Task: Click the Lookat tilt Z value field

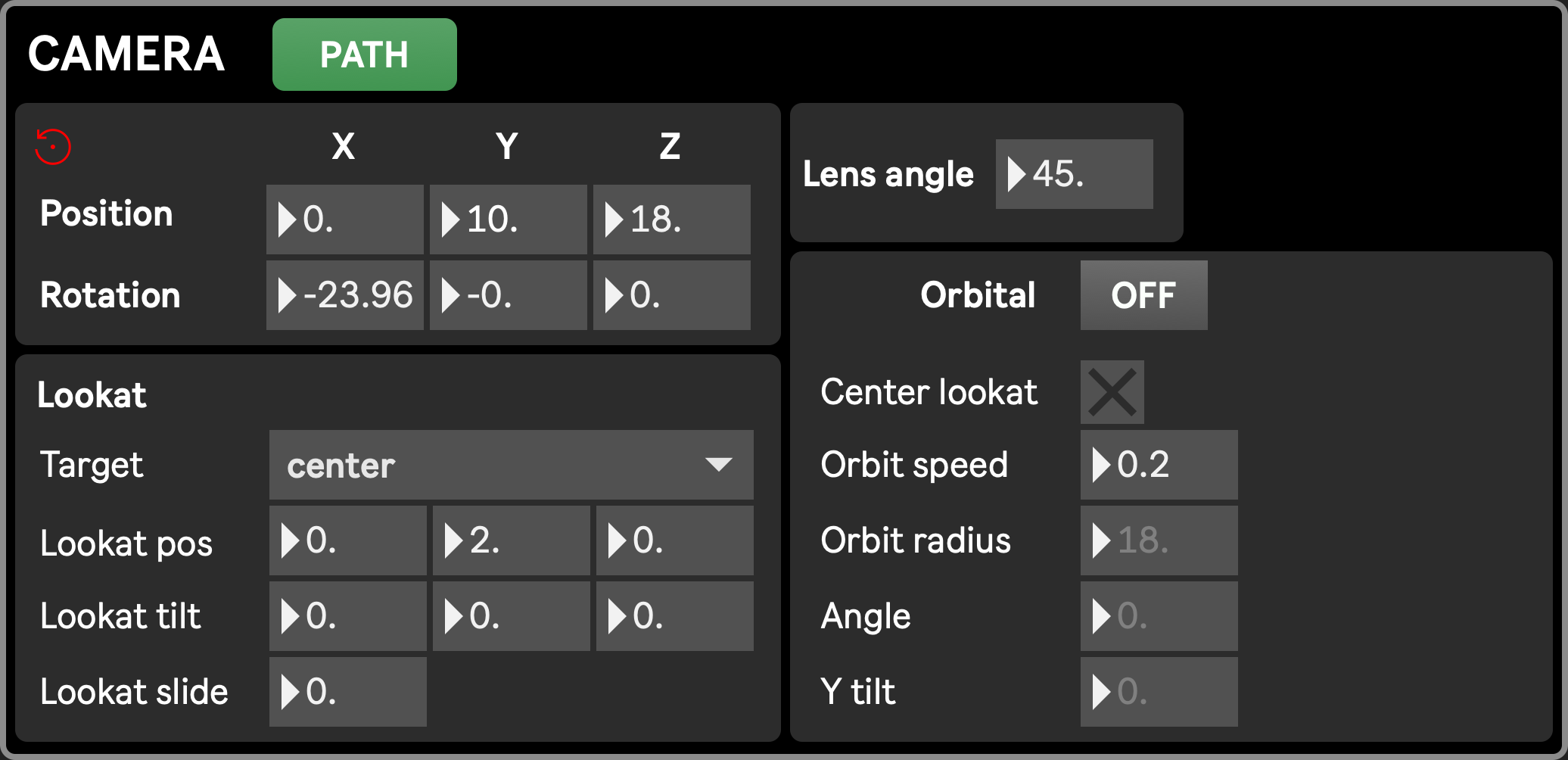Action: pyautogui.click(x=674, y=616)
